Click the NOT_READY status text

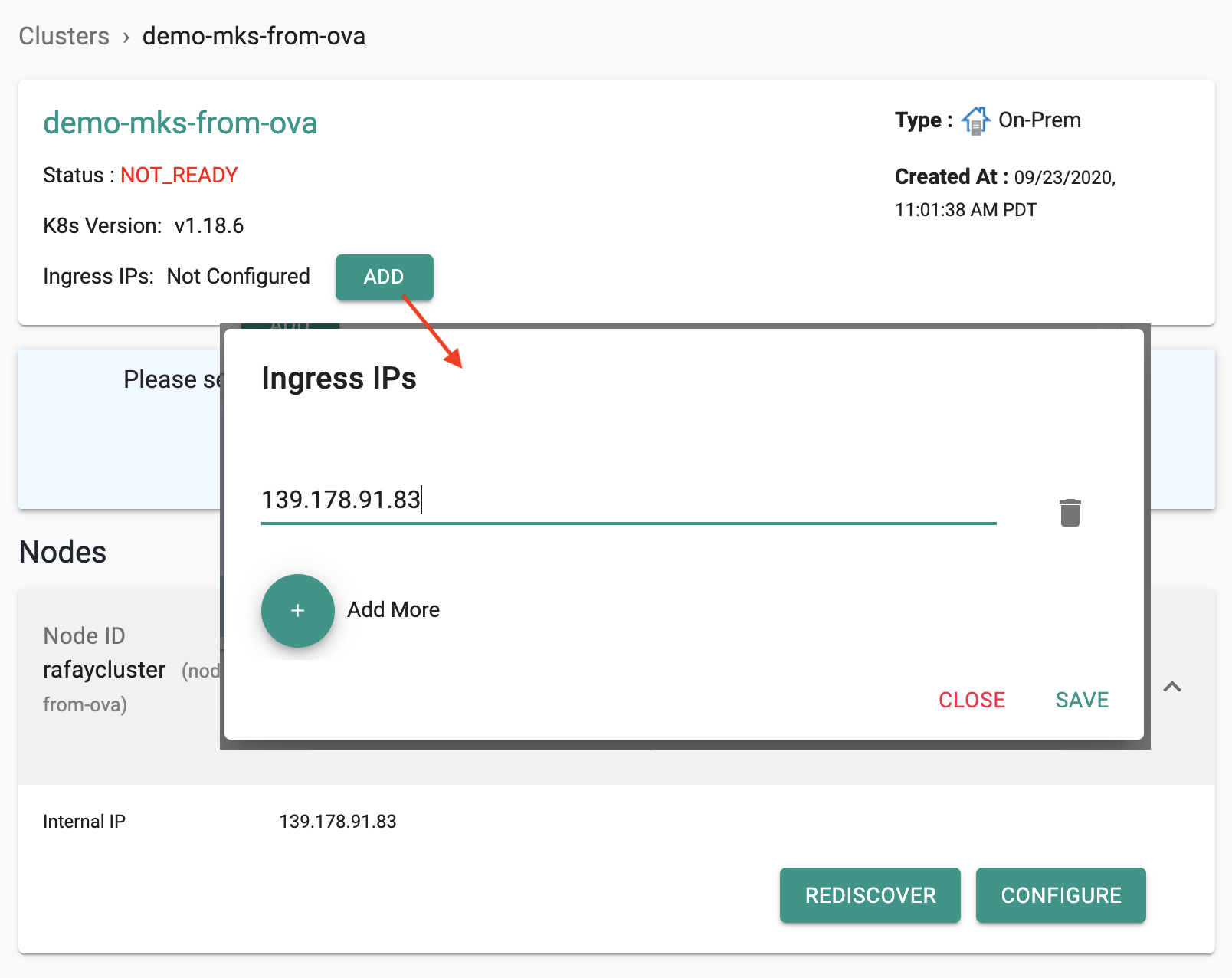[179, 176]
